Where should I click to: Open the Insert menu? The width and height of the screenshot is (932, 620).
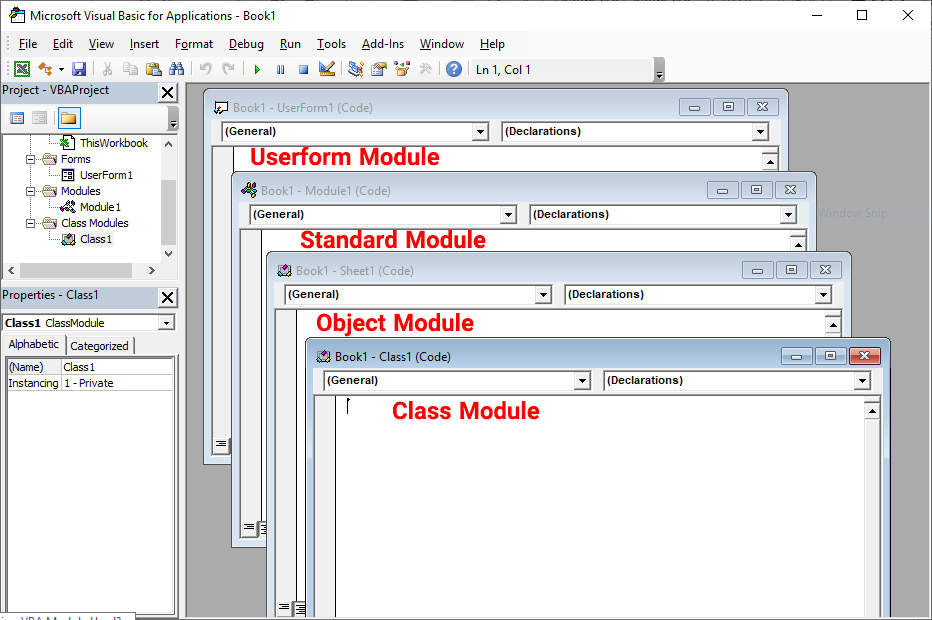click(144, 44)
